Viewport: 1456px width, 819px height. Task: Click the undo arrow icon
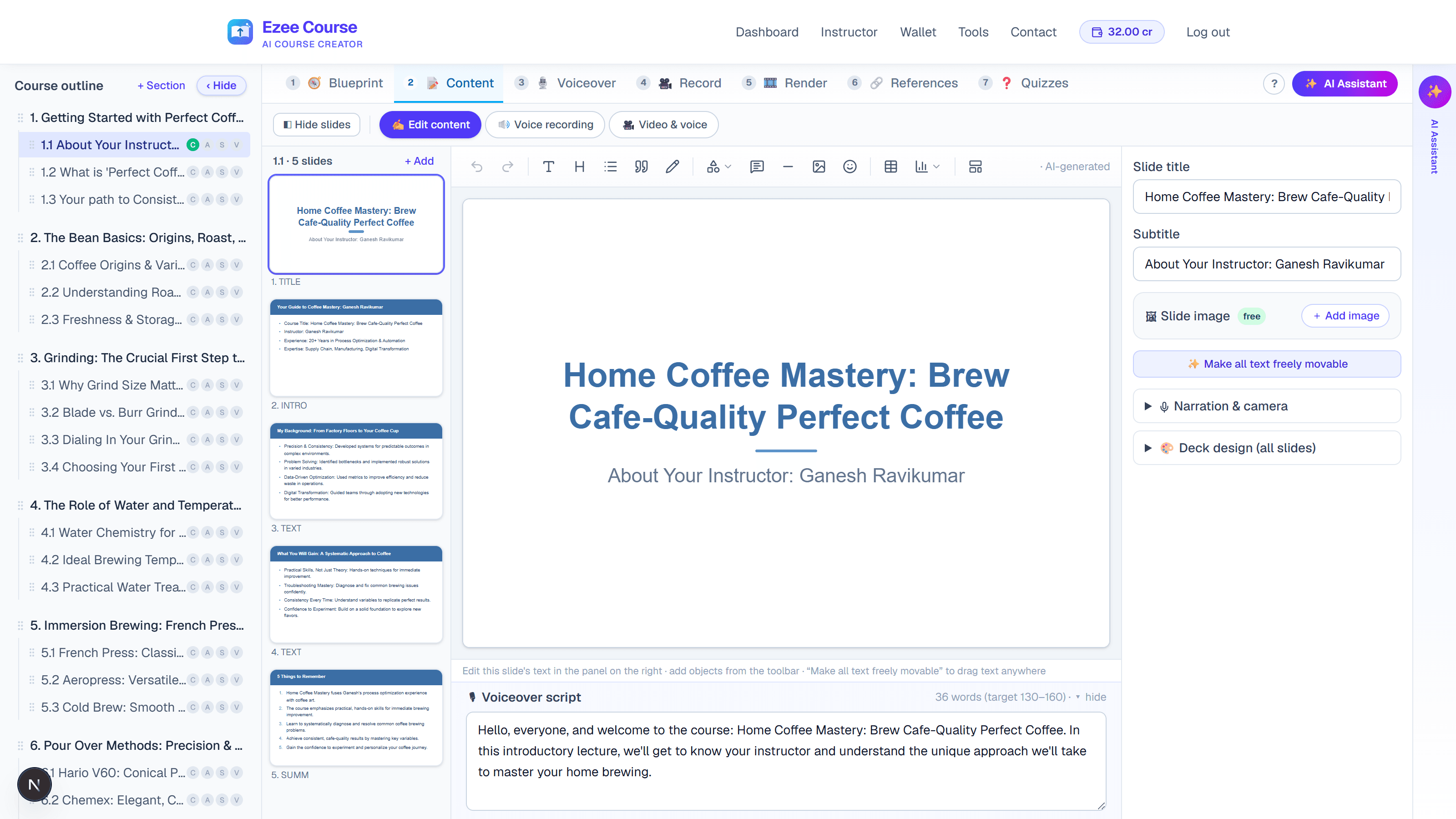(x=476, y=166)
